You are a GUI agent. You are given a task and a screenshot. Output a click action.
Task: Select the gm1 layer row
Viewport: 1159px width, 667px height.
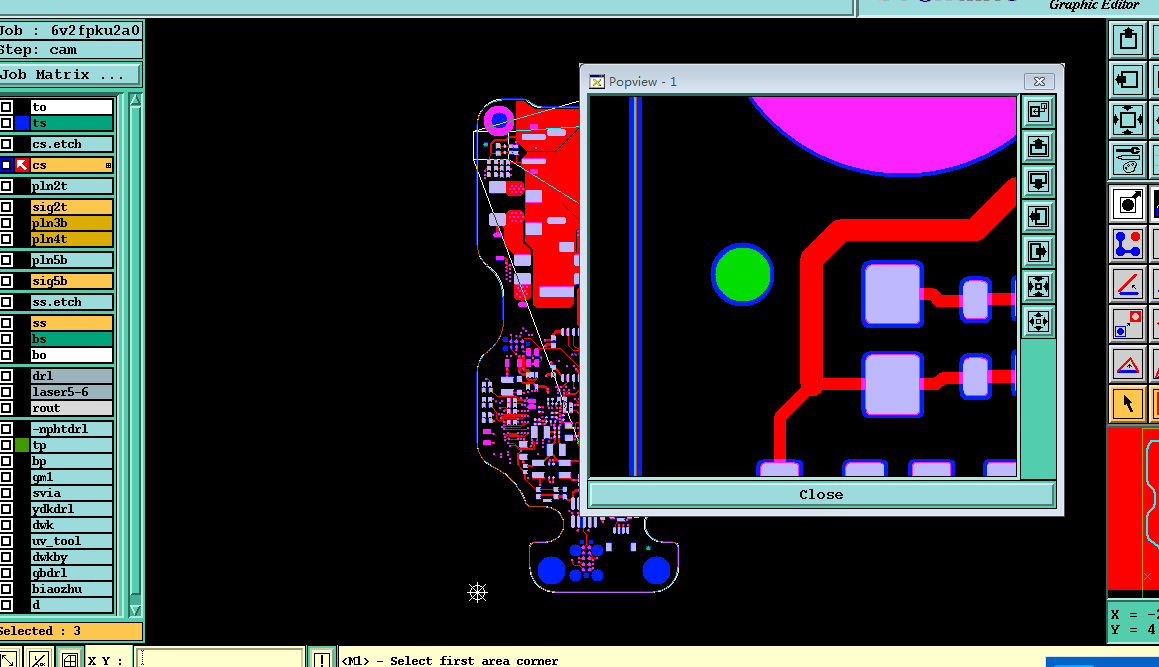[71, 477]
